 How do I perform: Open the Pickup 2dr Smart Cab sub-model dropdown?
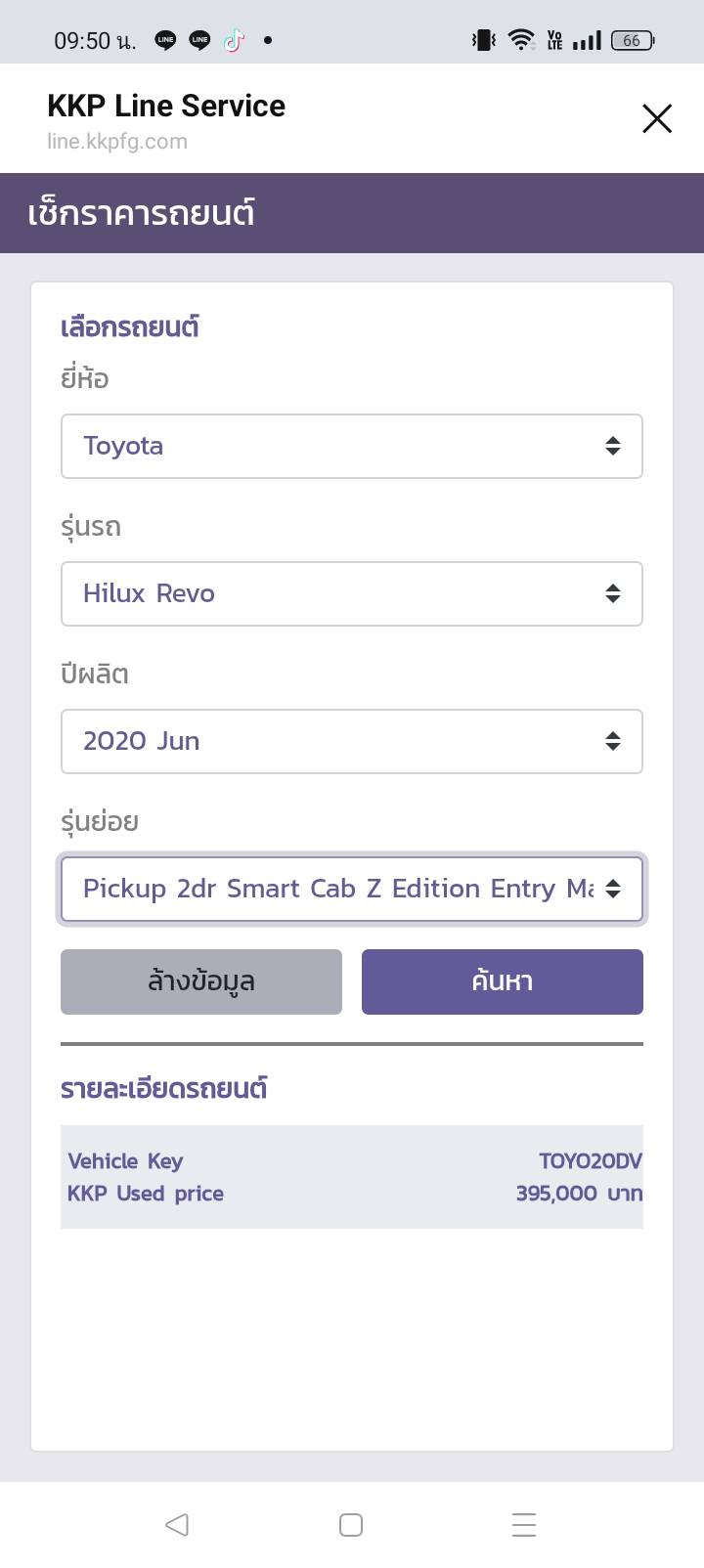pyautogui.click(x=332, y=889)
